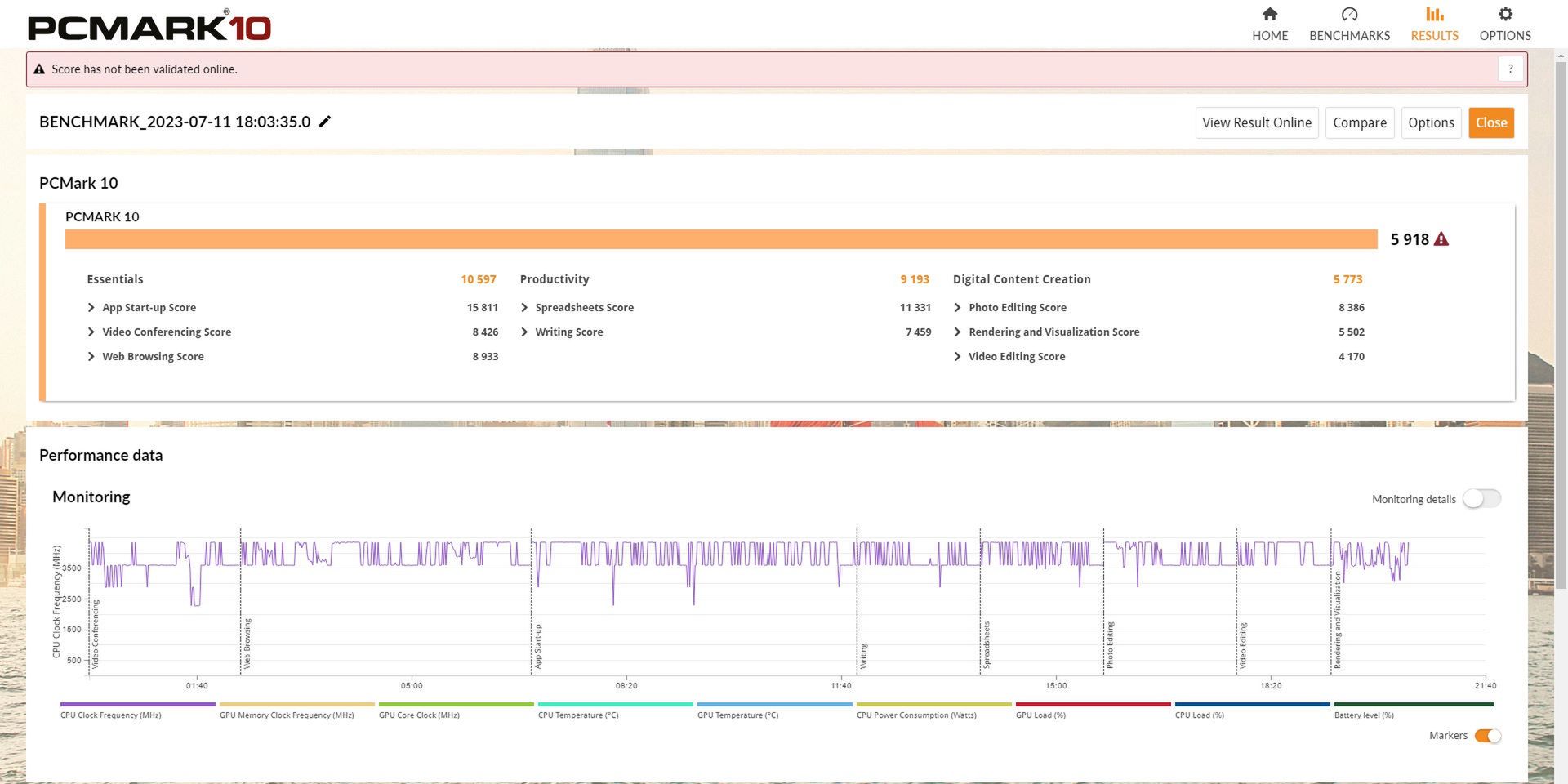The height and width of the screenshot is (784, 1568).
Task: Click the Writing marker in chart
Action: 864,657
